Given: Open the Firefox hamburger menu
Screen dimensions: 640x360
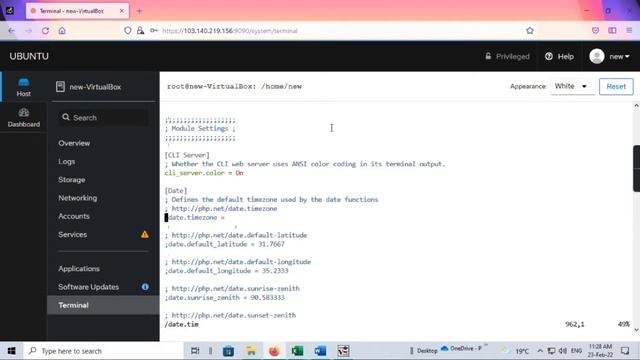Looking at the screenshot, I should point(629,31).
